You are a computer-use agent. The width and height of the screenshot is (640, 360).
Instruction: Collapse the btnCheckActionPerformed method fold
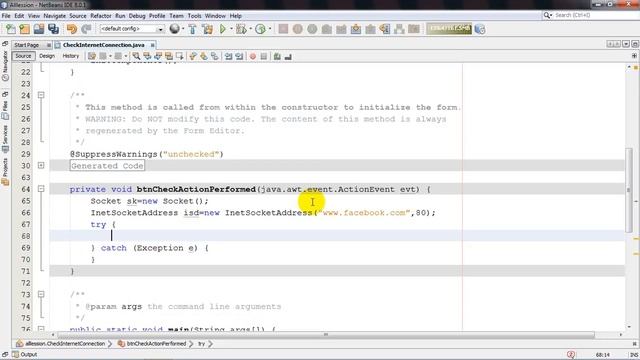tap(41, 189)
